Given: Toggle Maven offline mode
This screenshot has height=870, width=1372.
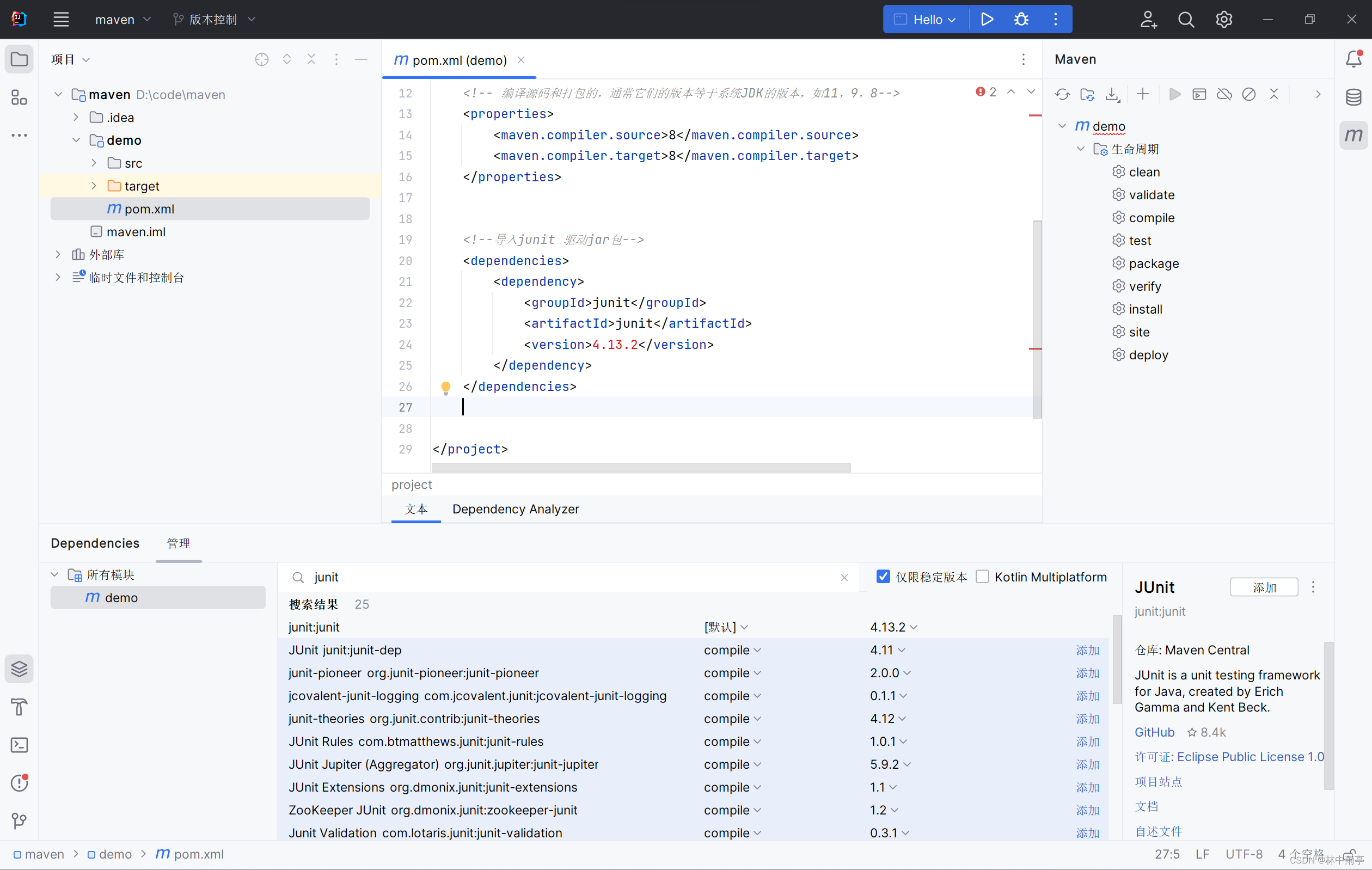Looking at the screenshot, I should click(x=1224, y=94).
